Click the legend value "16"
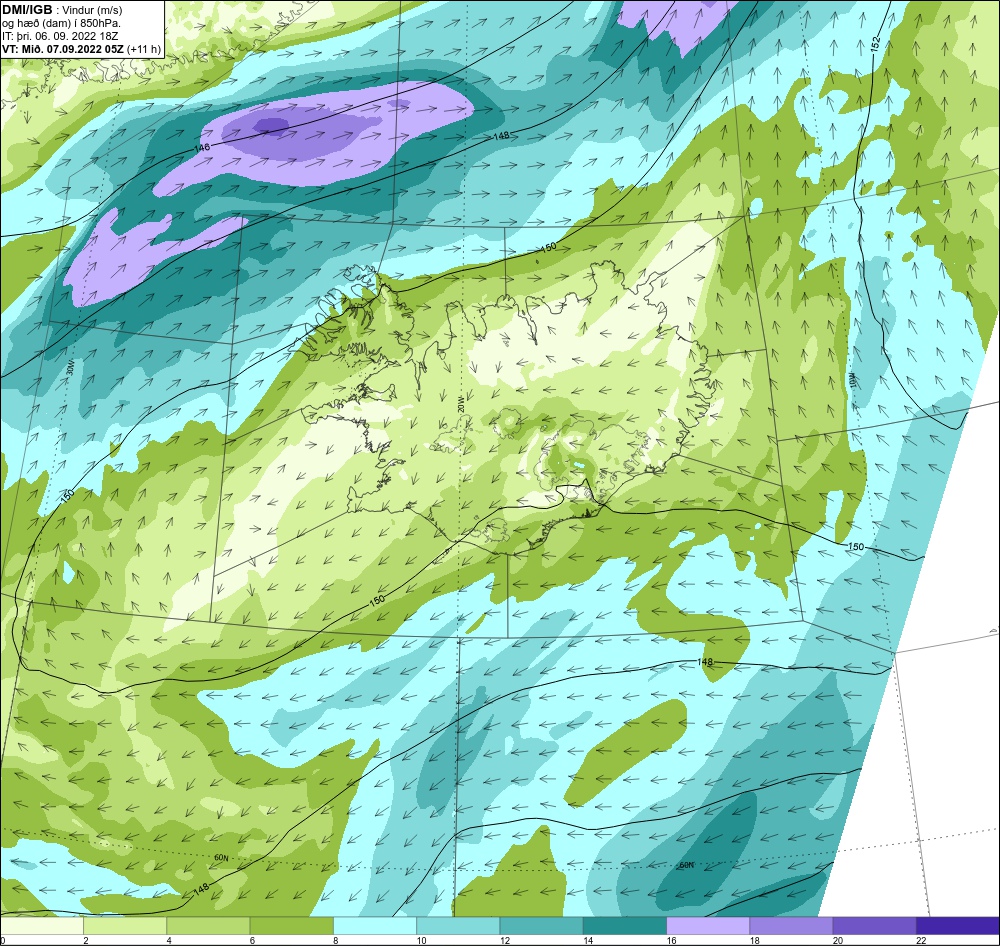 [x=672, y=940]
